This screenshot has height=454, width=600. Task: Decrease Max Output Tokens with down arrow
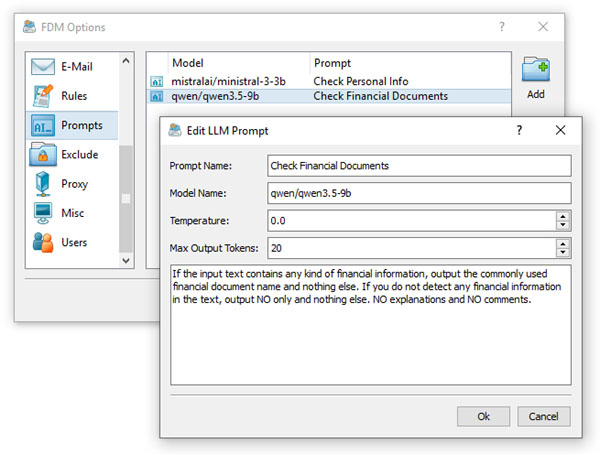(x=563, y=252)
